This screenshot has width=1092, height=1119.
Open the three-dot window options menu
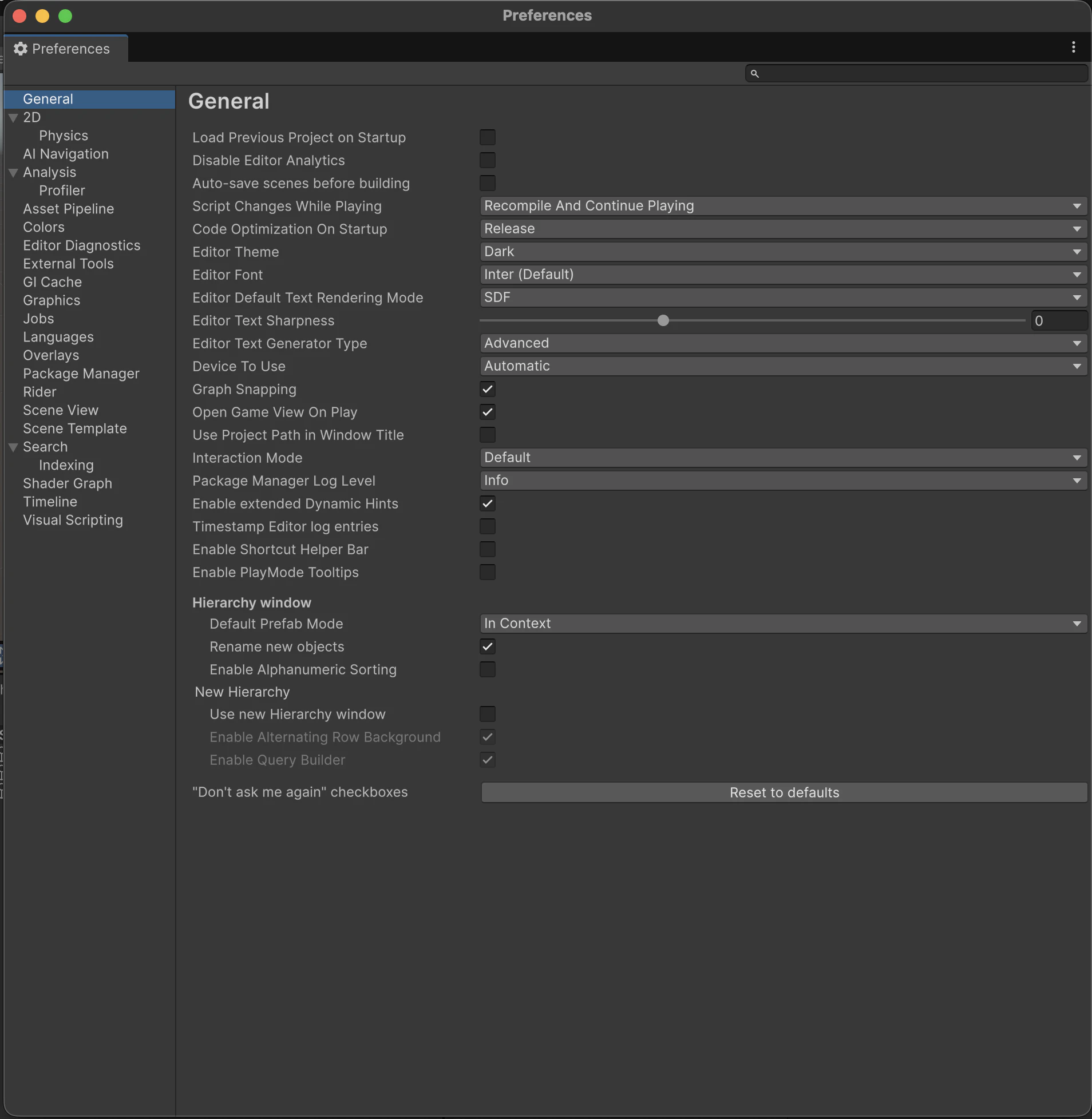1073,47
